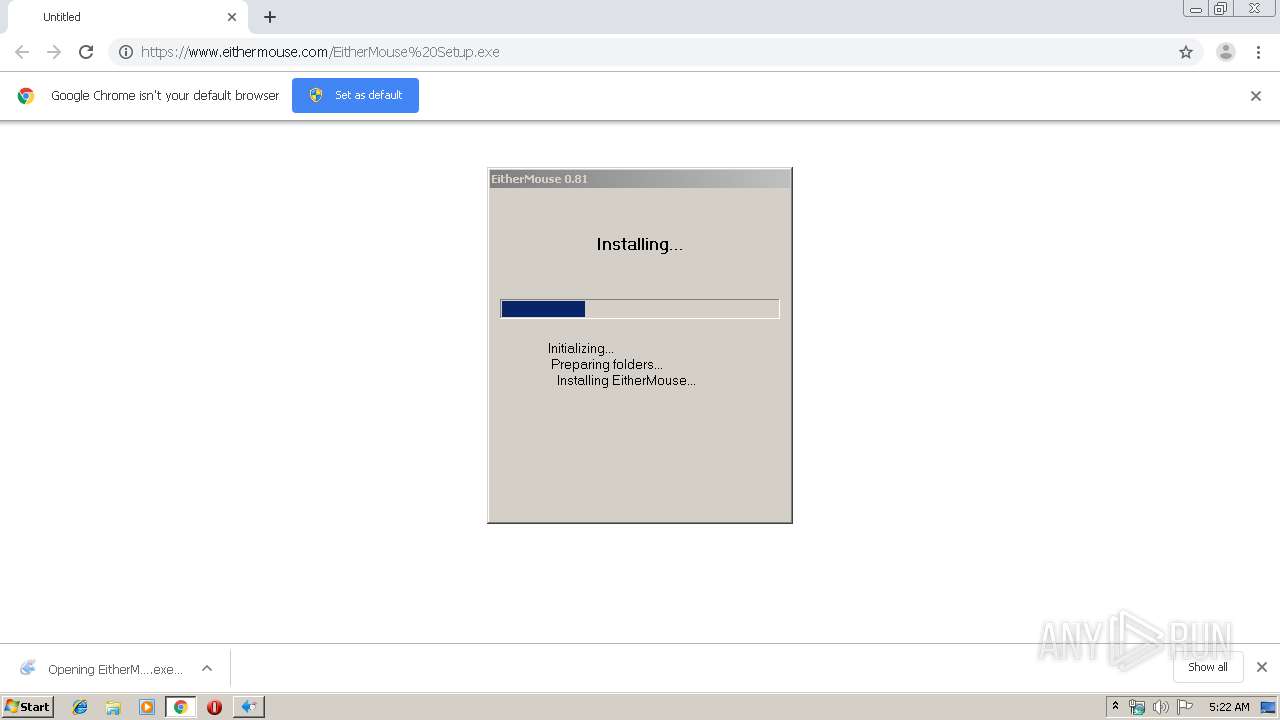Go forward with the browser forward arrow

pos(54,52)
